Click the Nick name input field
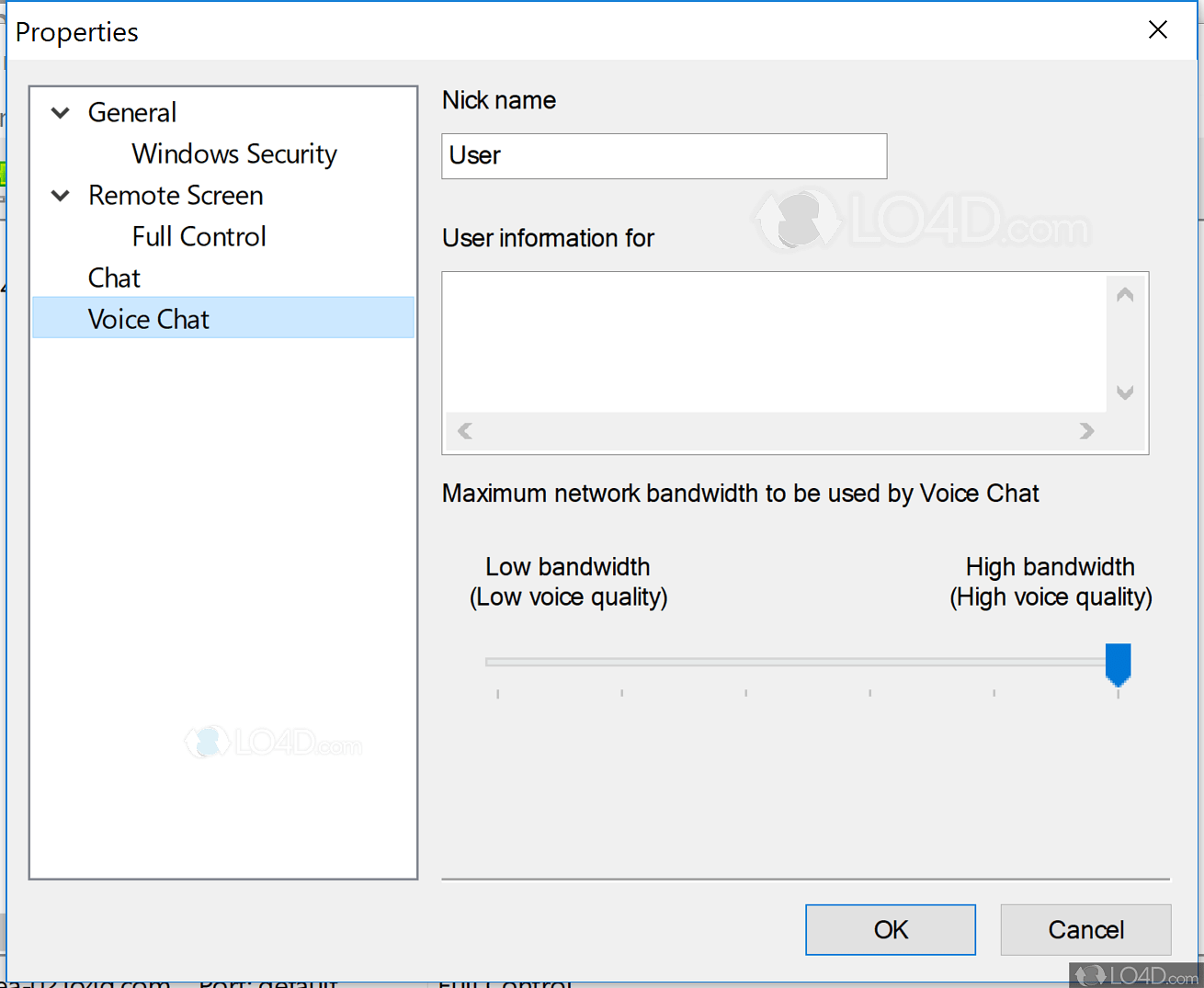This screenshot has height=988, width=1204. coord(664,156)
